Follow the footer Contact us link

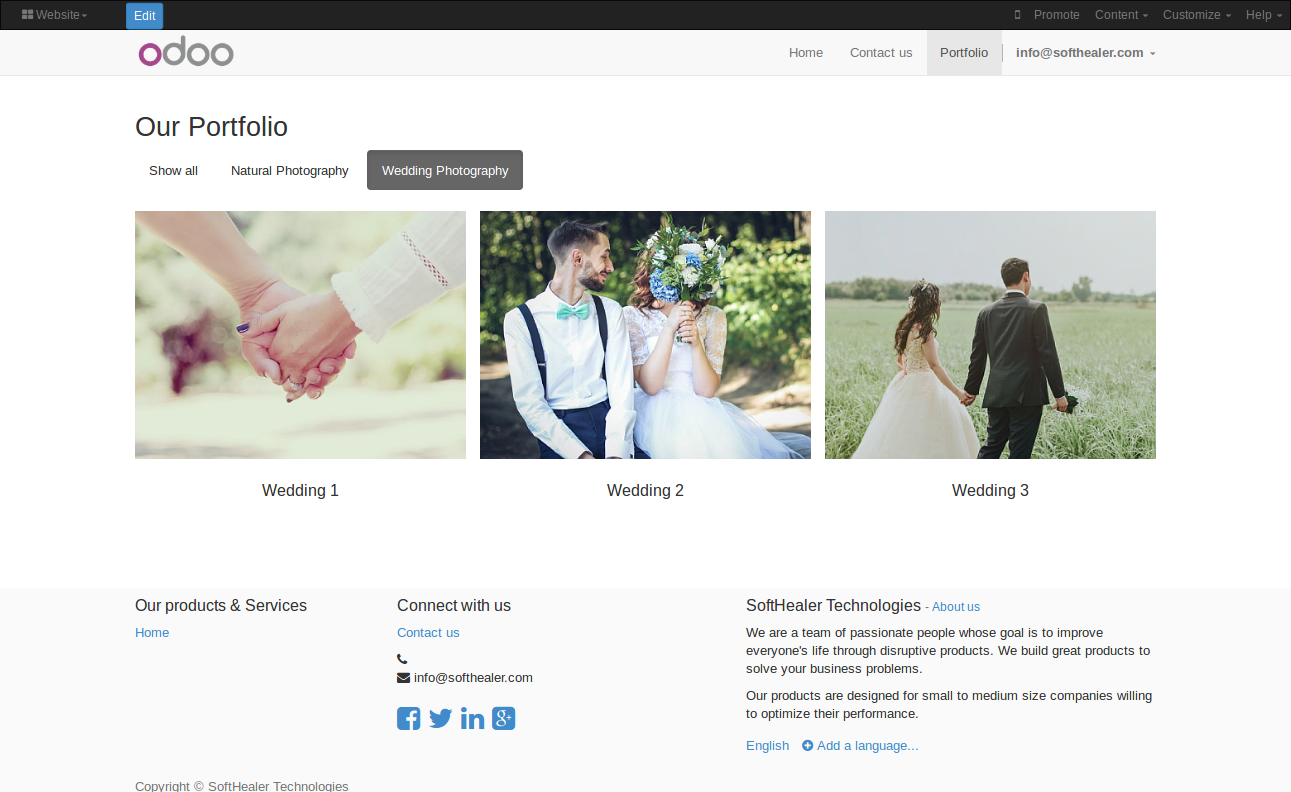point(428,632)
